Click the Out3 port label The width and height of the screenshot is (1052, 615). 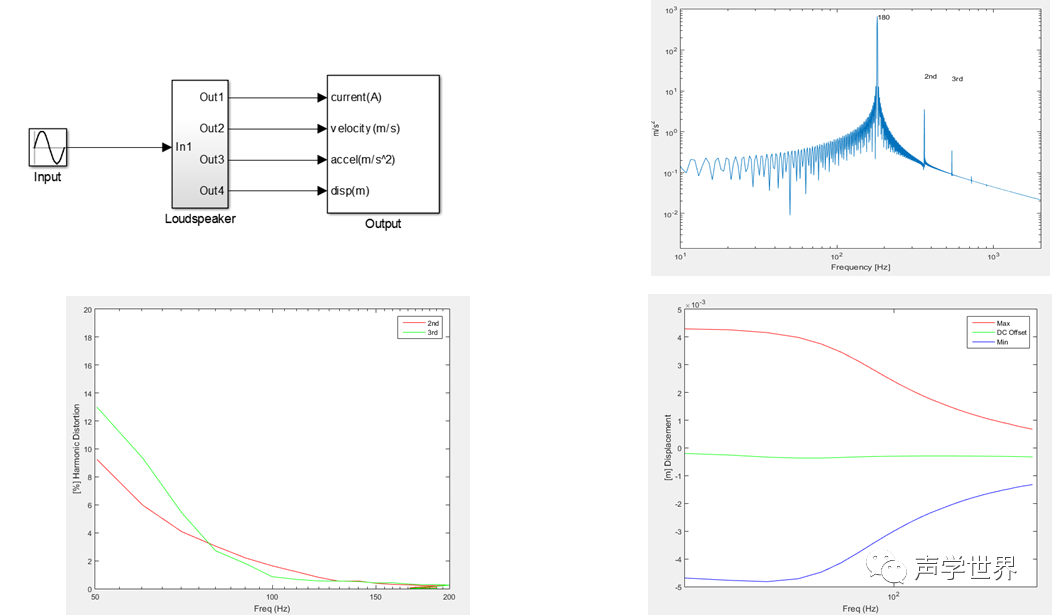211,159
